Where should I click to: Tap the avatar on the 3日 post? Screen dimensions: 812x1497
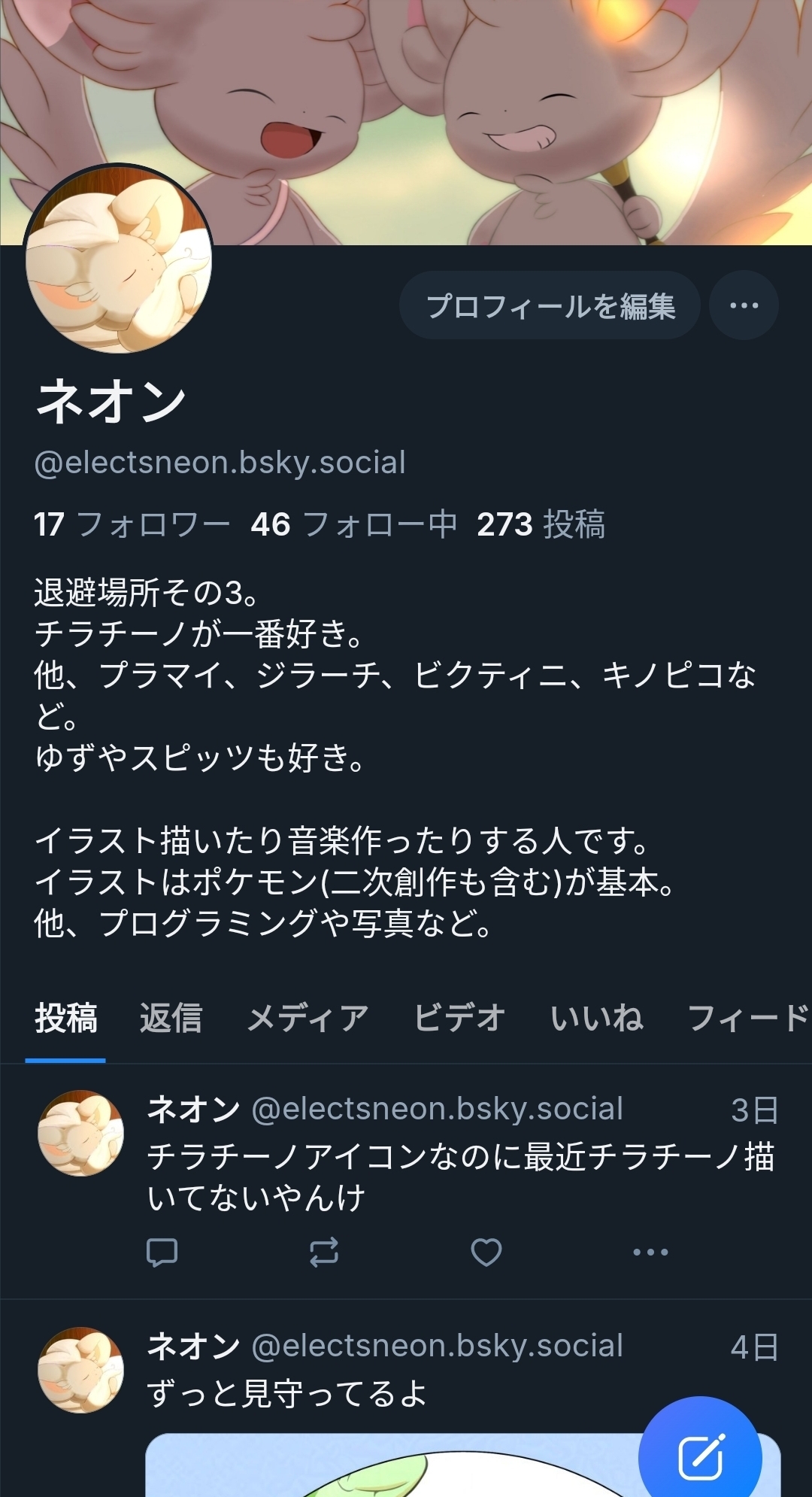(80, 1133)
